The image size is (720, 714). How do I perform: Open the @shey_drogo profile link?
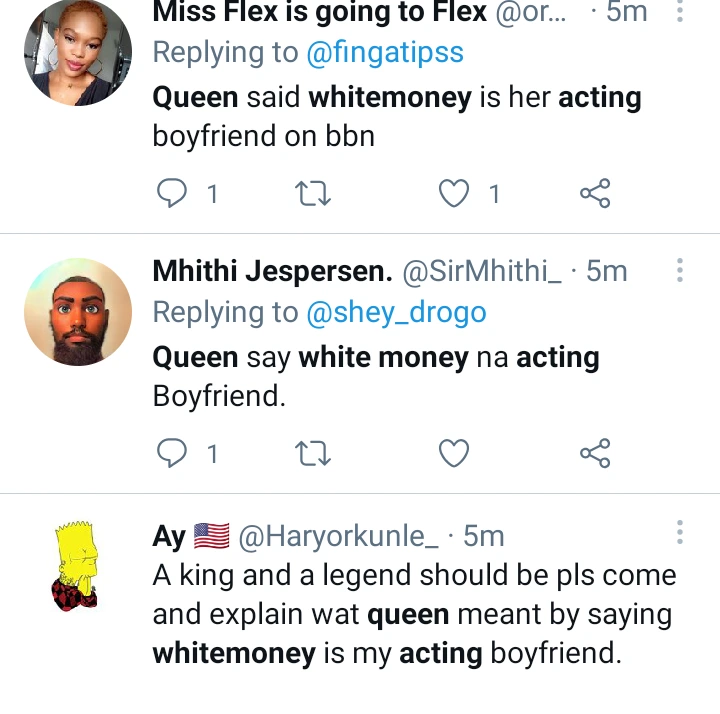pyautogui.click(x=396, y=313)
